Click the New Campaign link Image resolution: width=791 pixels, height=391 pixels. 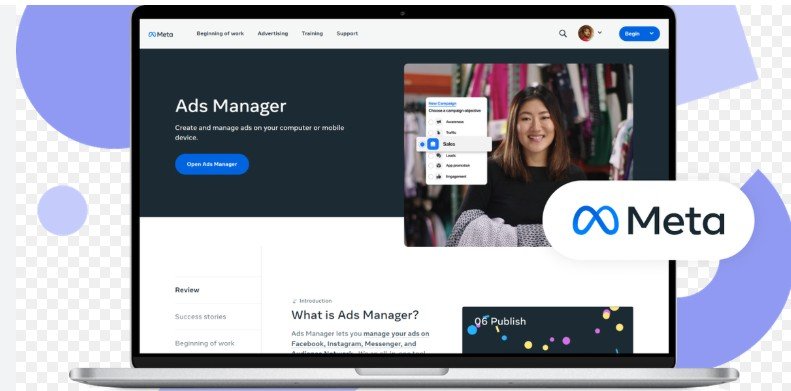coord(442,103)
